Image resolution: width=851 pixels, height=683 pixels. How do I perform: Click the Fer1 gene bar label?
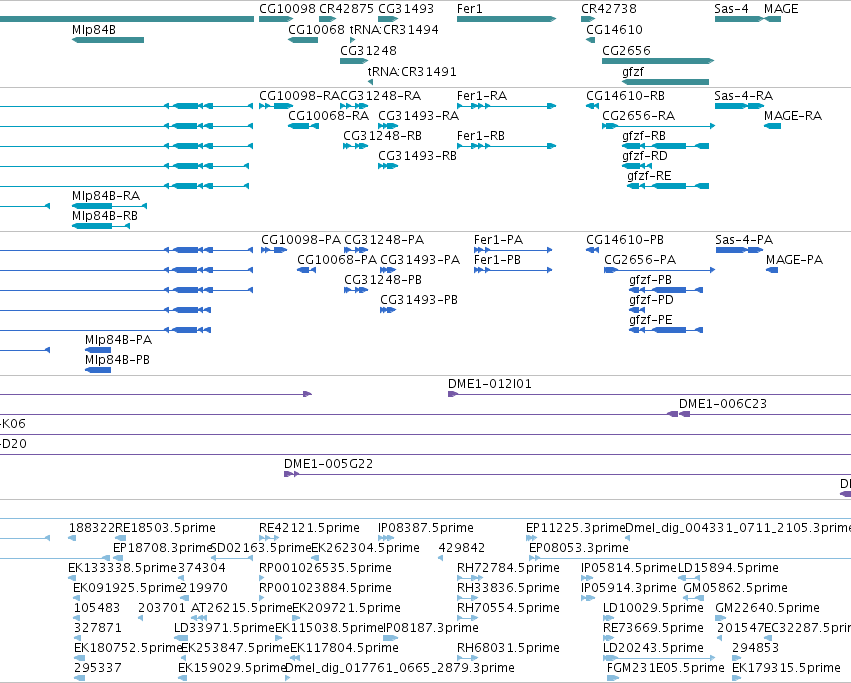(469, 9)
